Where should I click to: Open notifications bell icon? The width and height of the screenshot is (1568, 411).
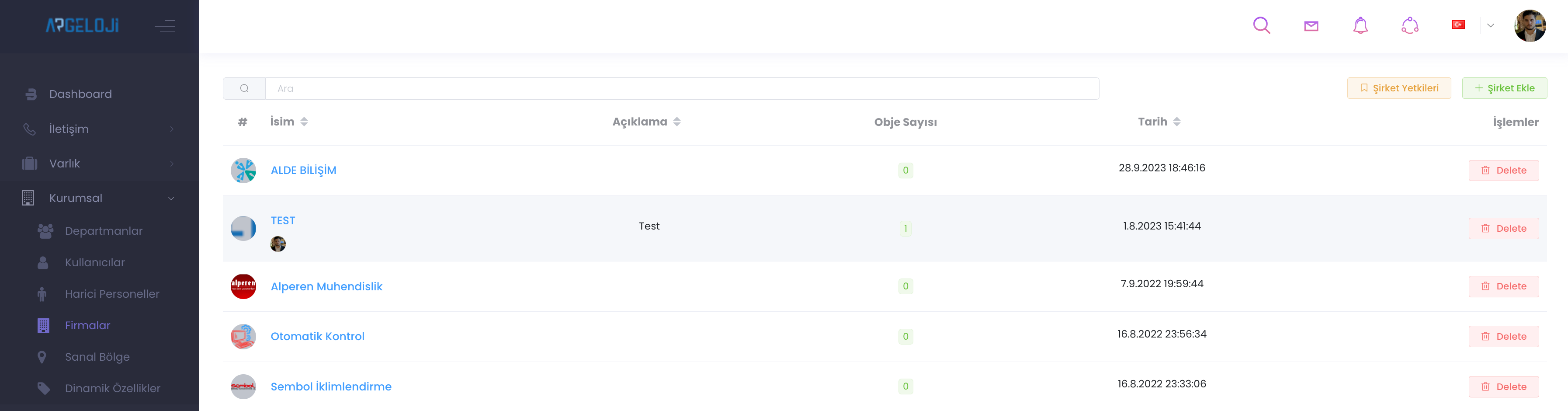[1360, 25]
